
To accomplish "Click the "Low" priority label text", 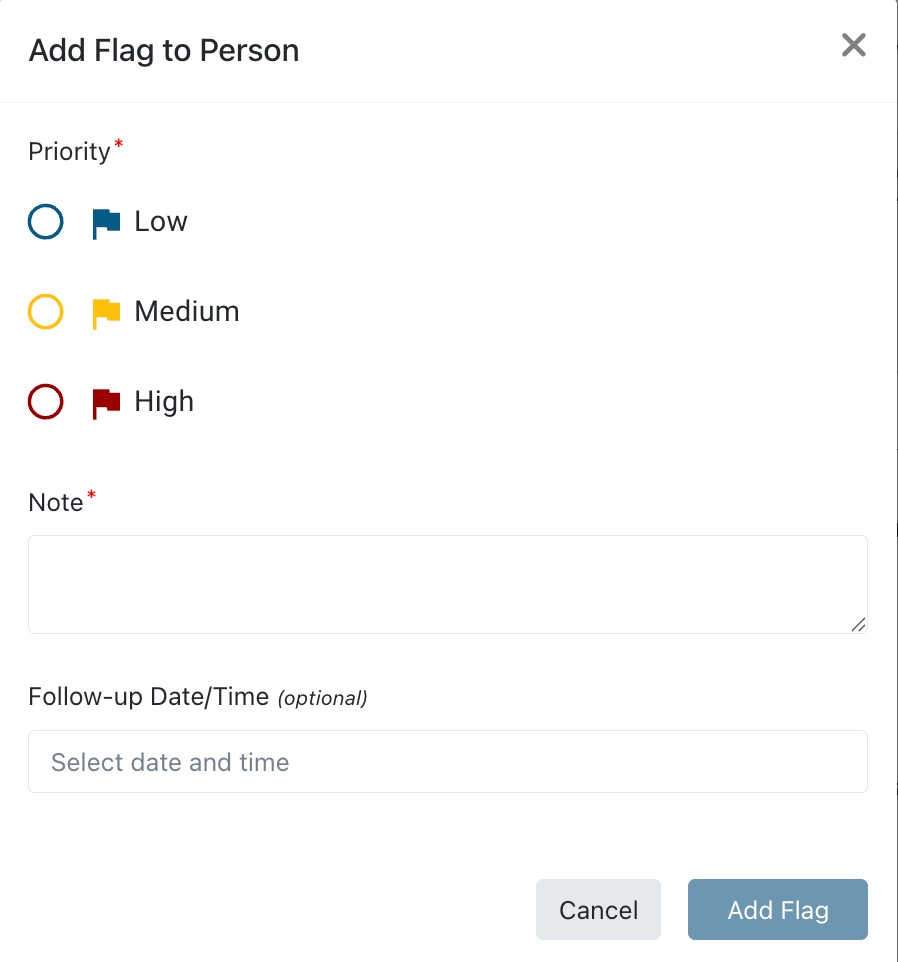I will [x=161, y=222].
